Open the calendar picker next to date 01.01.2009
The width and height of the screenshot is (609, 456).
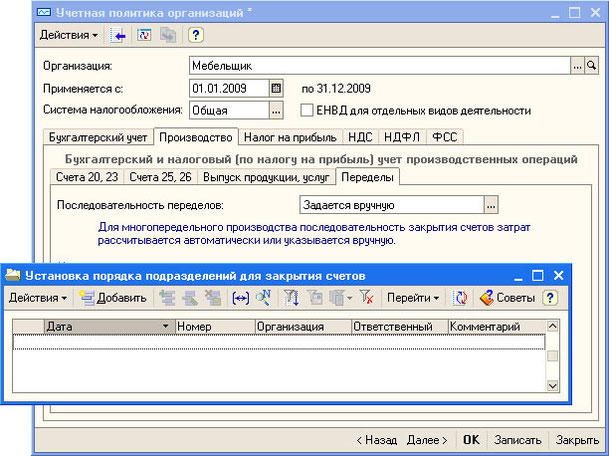278,88
